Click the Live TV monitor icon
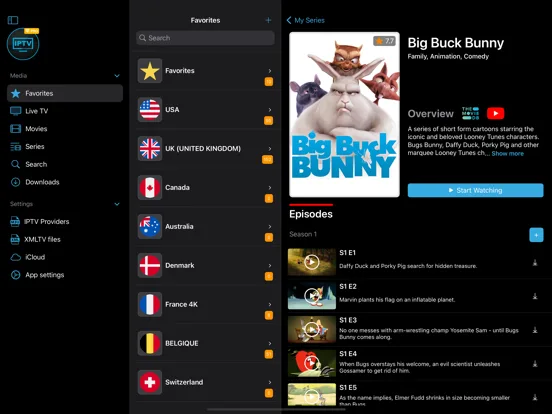The height and width of the screenshot is (414, 552). (x=15, y=111)
